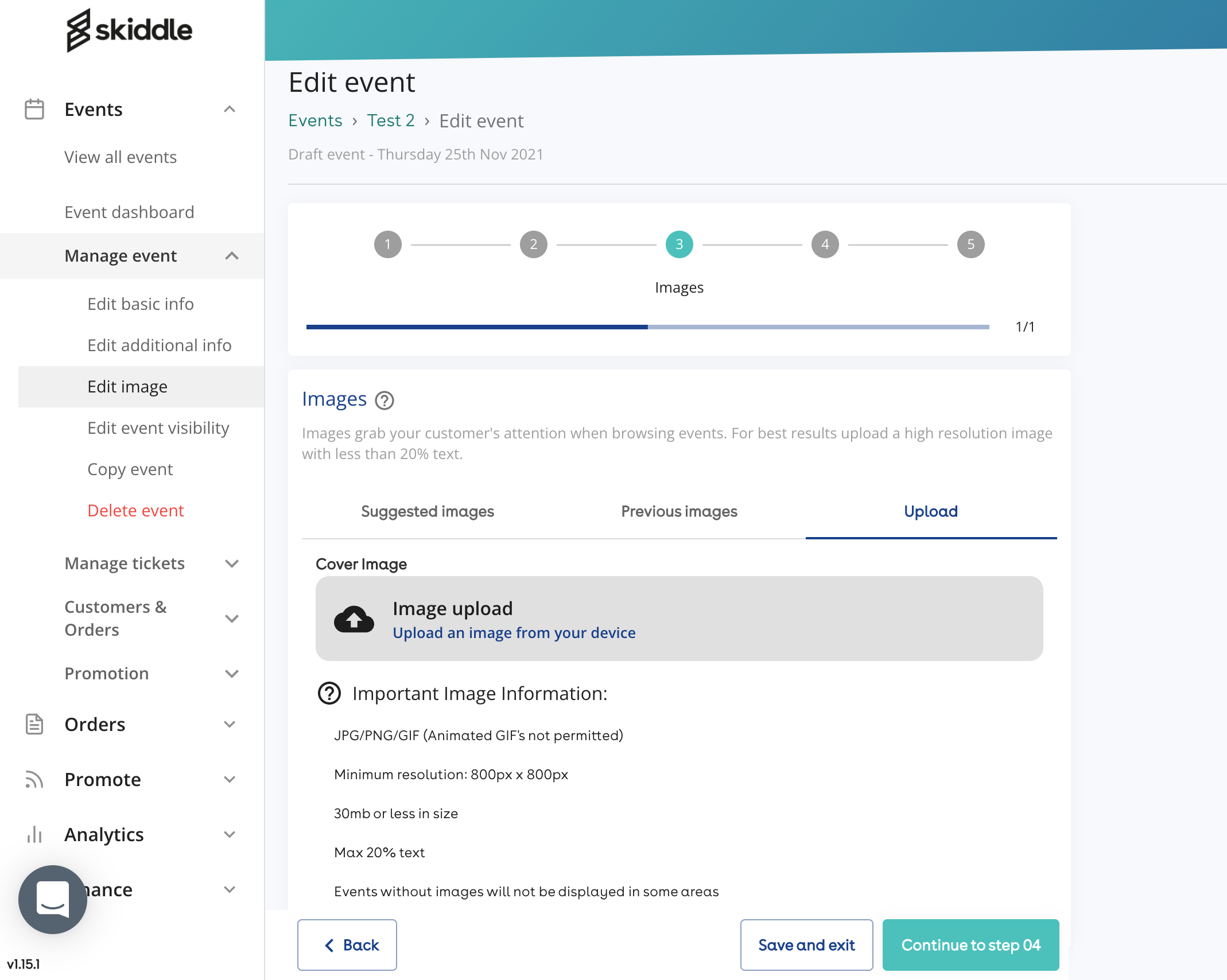The width and height of the screenshot is (1227, 980).
Task: Click the Orders document icon
Action: pos(34,724)
